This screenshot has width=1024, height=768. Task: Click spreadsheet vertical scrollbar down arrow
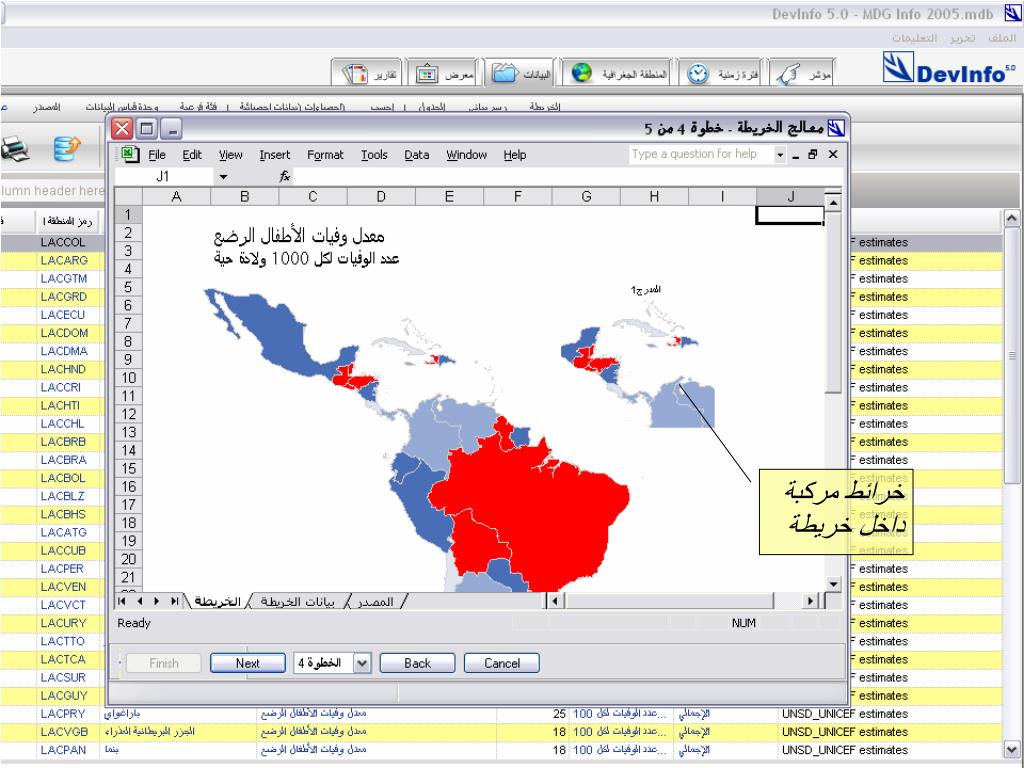(x=833, y=584)
